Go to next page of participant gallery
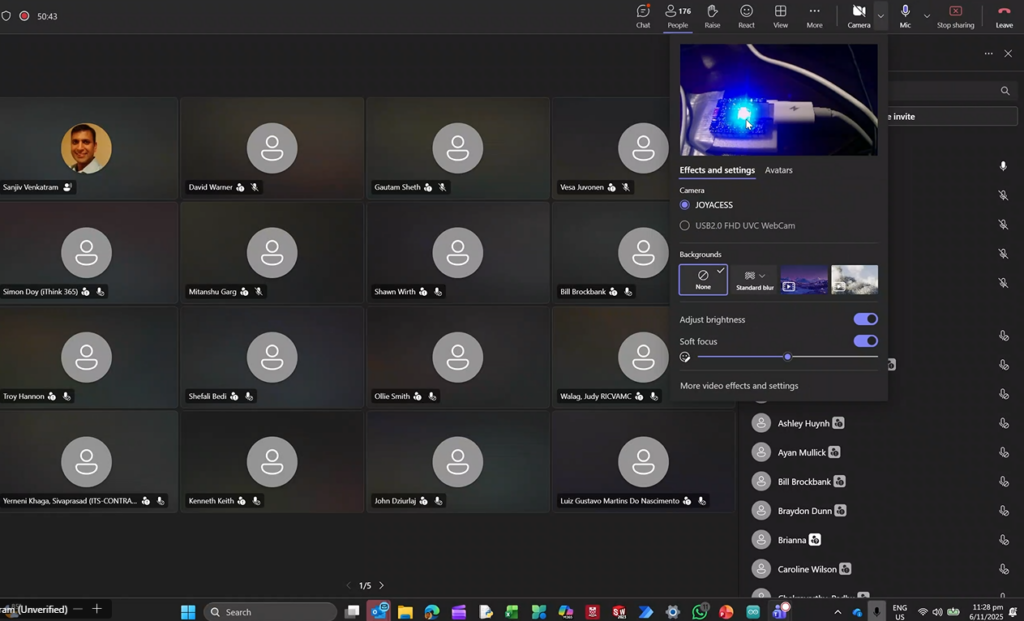The width and height of the screenshot is (1024, 621). coord(381,586)
